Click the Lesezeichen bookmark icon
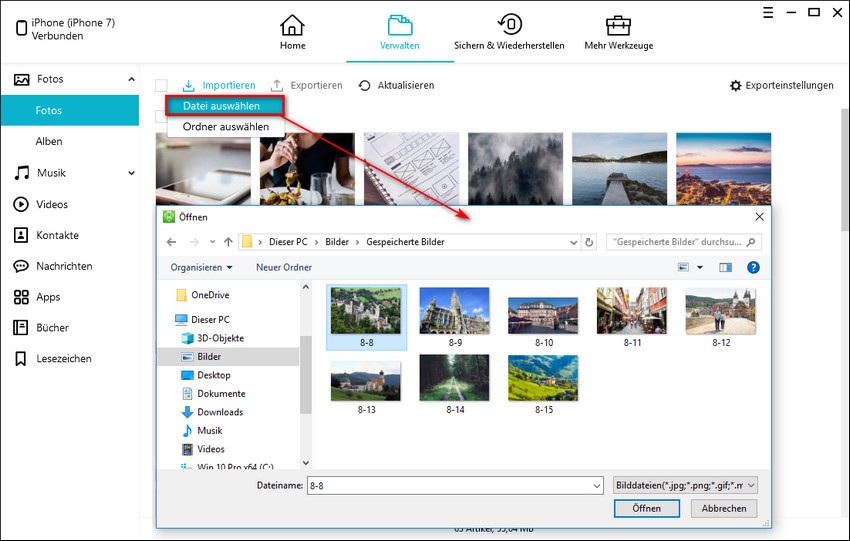Screen dimensions: 850x541 pos(21,358)
